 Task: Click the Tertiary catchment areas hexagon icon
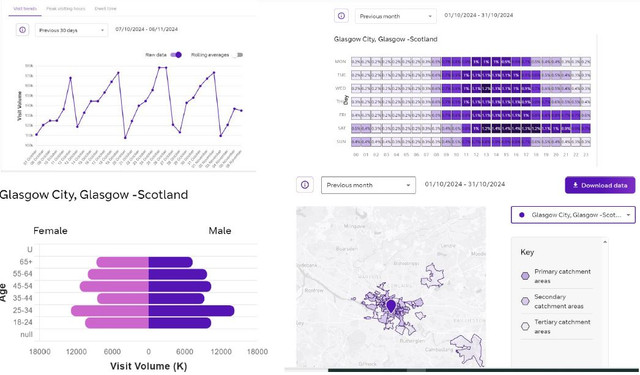click(525, 326)
